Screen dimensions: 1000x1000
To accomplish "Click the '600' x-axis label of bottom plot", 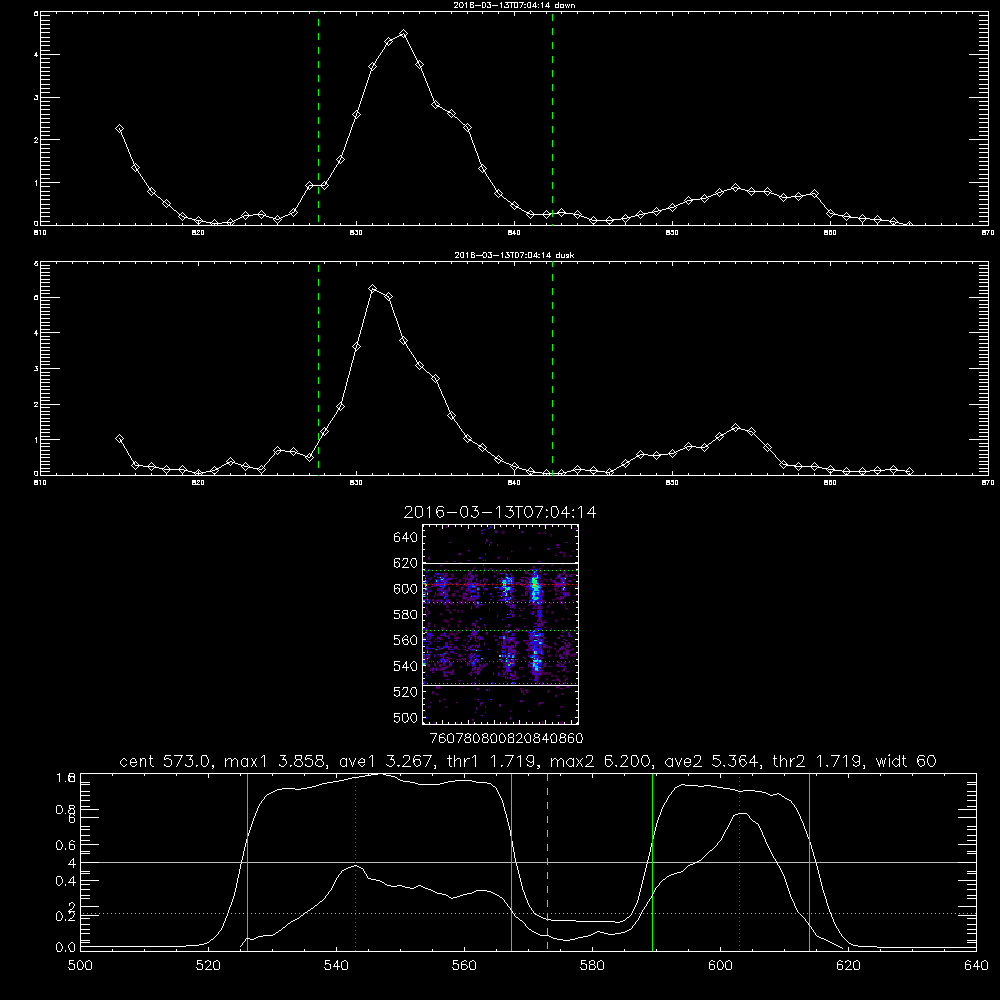I will pos(721,966).
